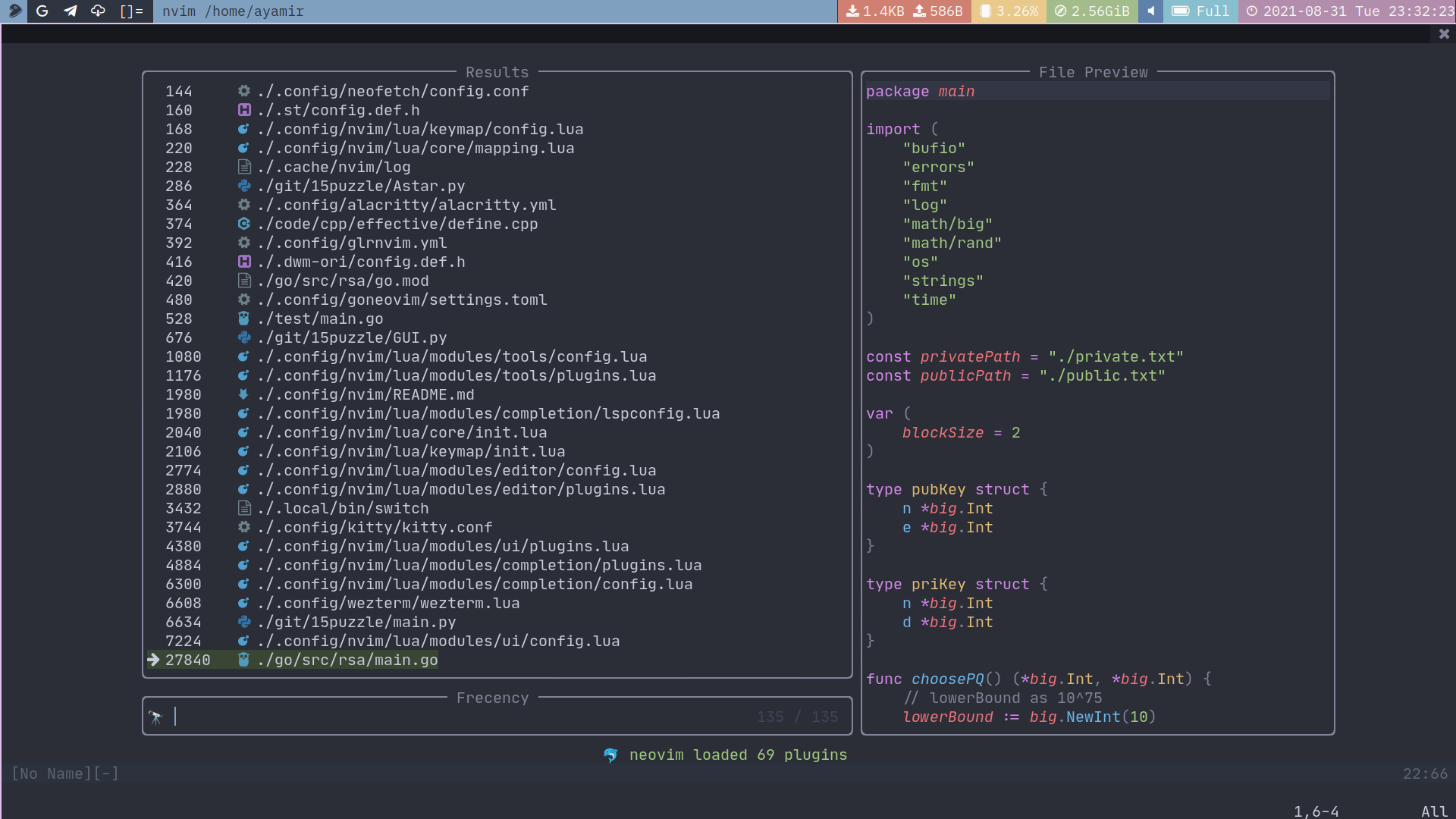
Task: Open Telegram from the top bar
Action: (71, 11)
